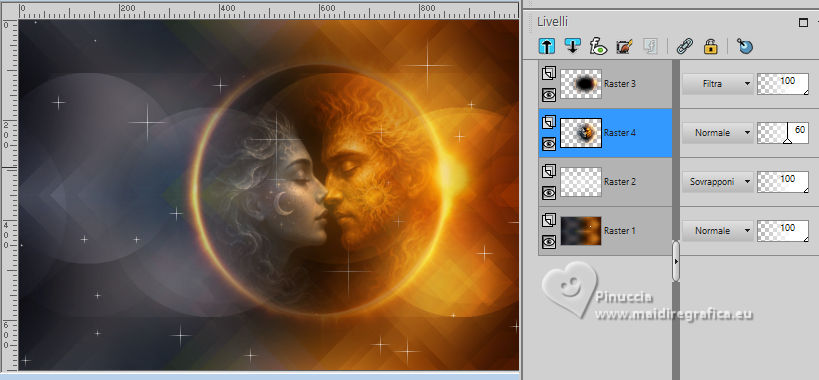
Task: Click the link layers chain icon
Action: (684, 46)
